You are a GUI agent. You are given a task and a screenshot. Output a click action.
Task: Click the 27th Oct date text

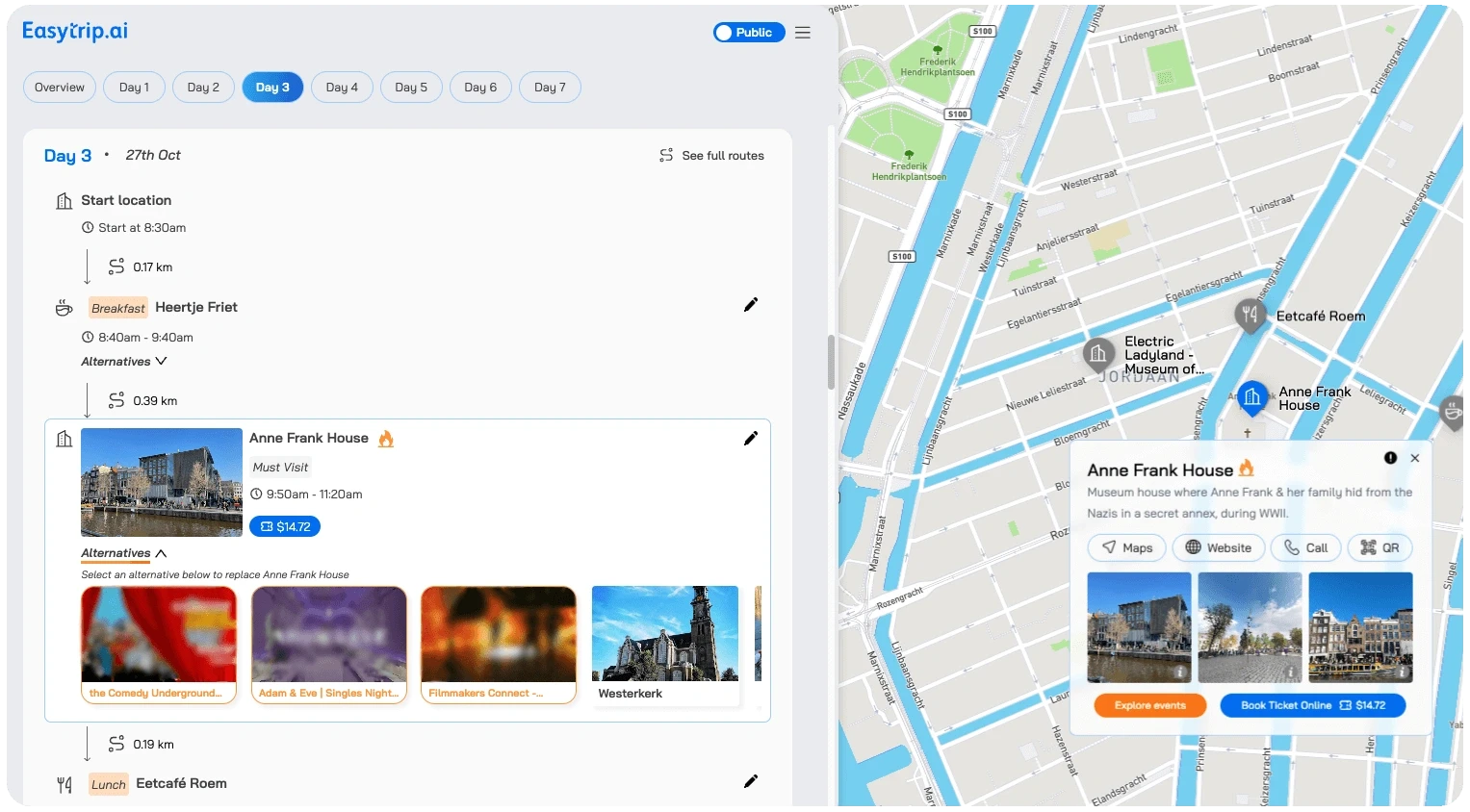pos(153,155)
